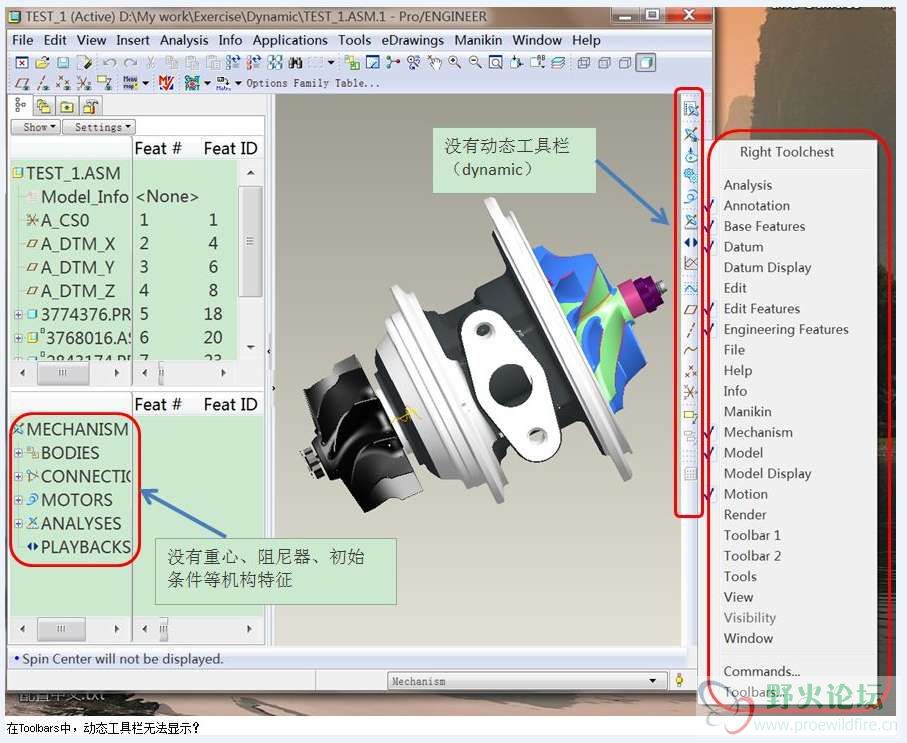Open the Insert menu
Viewport: 907px width, 743px height.
[x=132, y=40]
